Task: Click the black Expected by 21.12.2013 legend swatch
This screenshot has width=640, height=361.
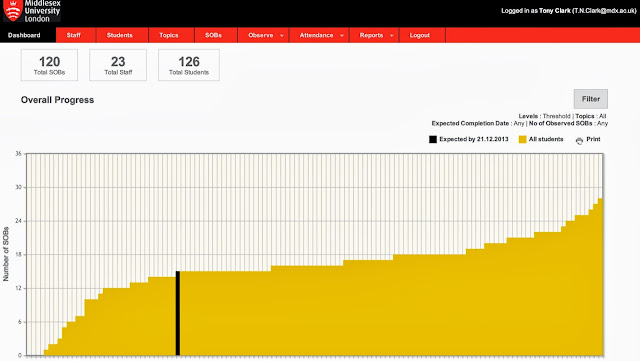Action: 433,139
